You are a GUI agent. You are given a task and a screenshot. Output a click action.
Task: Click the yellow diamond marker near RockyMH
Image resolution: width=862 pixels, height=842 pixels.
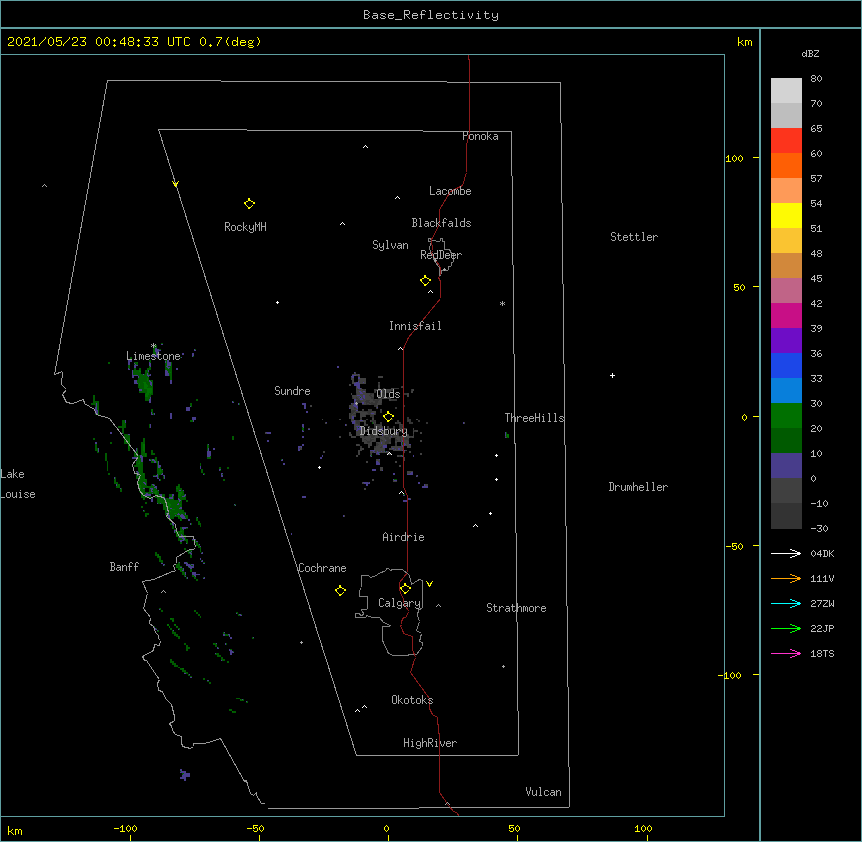[x=249, y=204]
